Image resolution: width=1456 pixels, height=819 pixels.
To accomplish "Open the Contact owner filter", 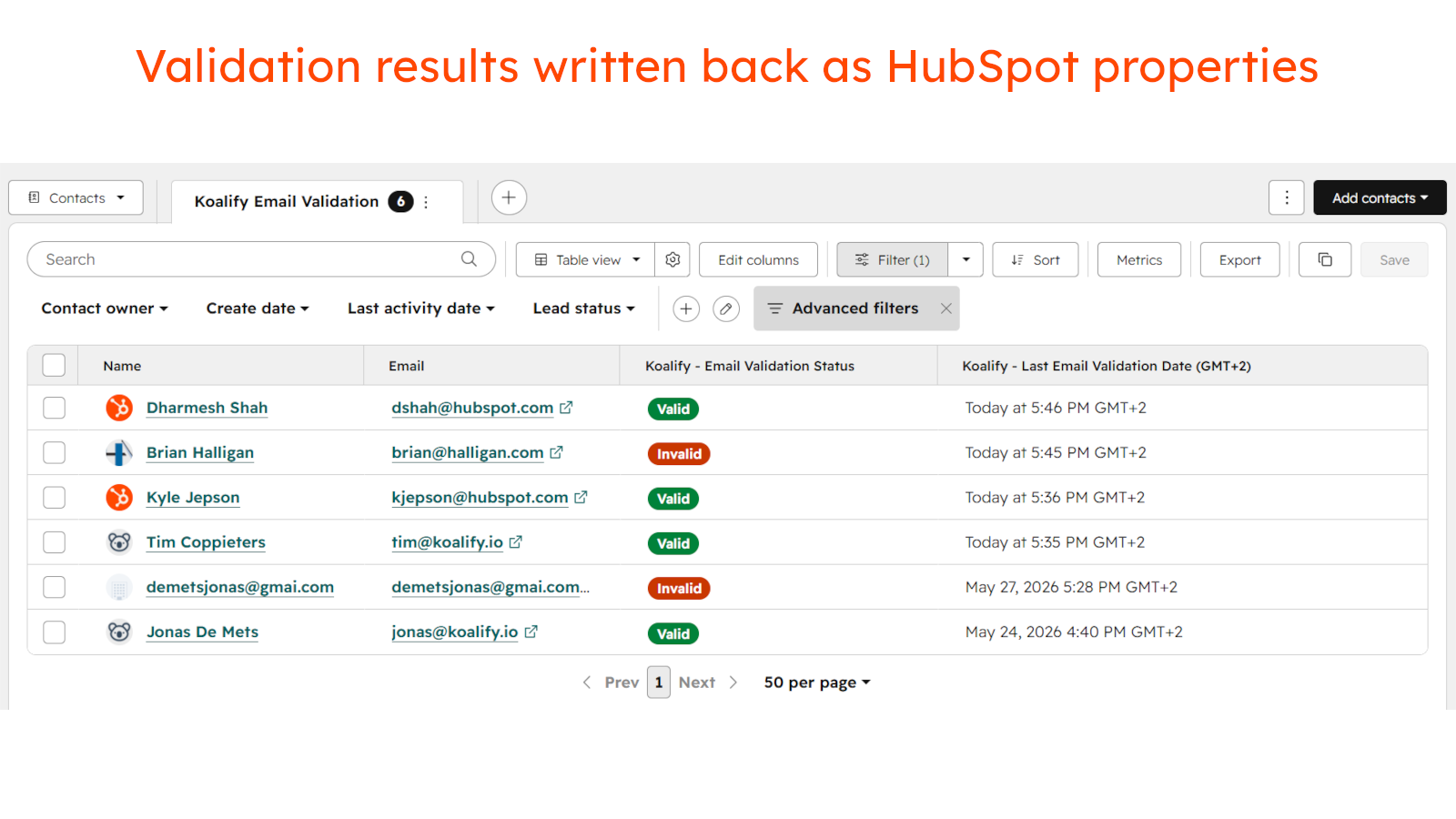I will coord(105,308).
